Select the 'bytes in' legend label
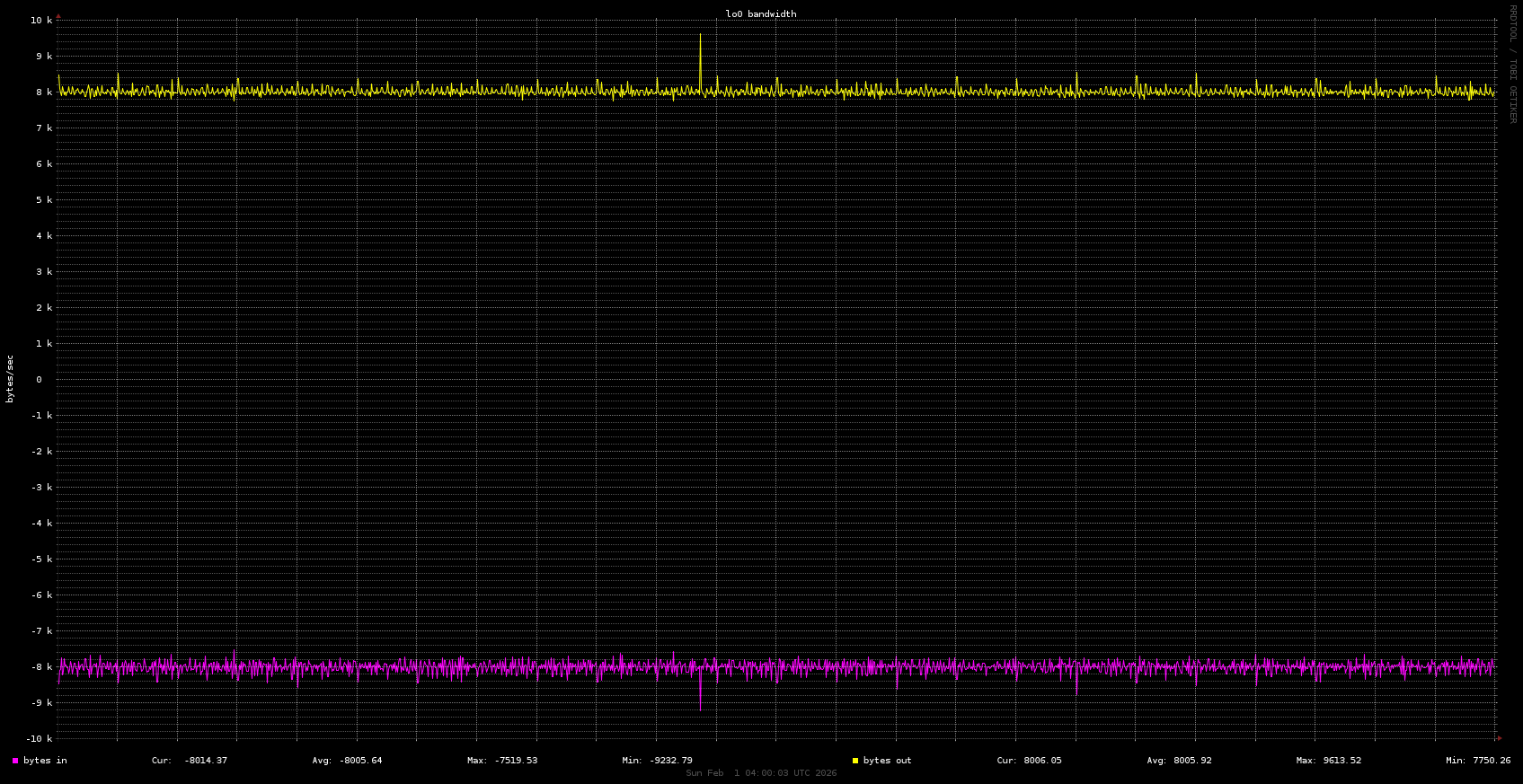This screenshot has width=1523, height=784. pyautogui.click(x=45, y=761)
